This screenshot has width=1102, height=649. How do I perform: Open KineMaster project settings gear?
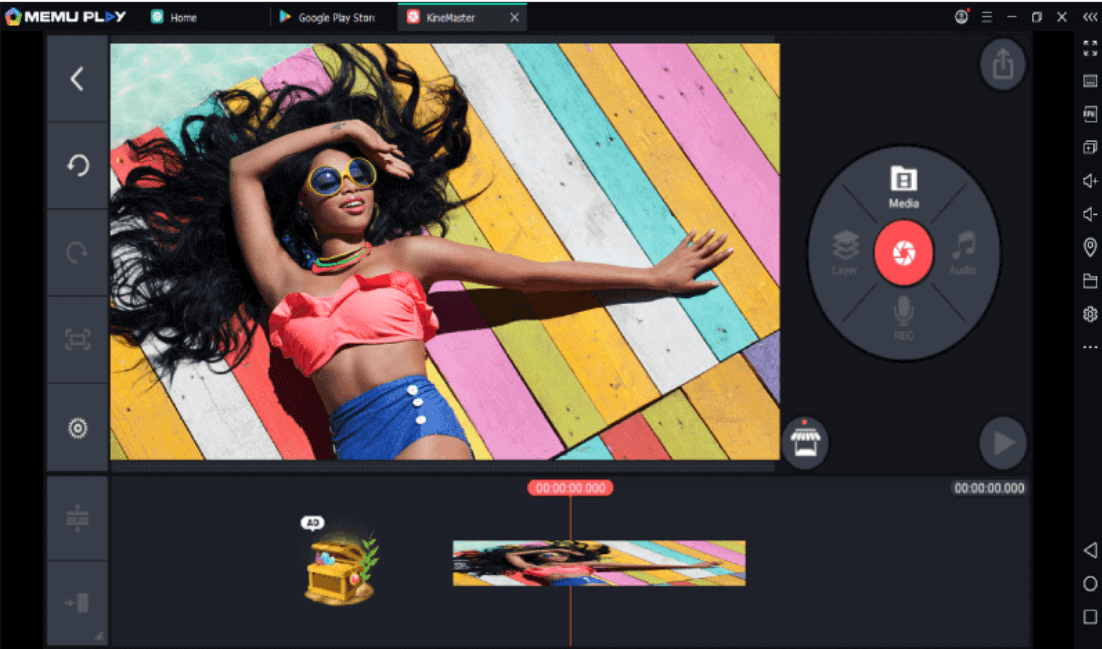77,428
